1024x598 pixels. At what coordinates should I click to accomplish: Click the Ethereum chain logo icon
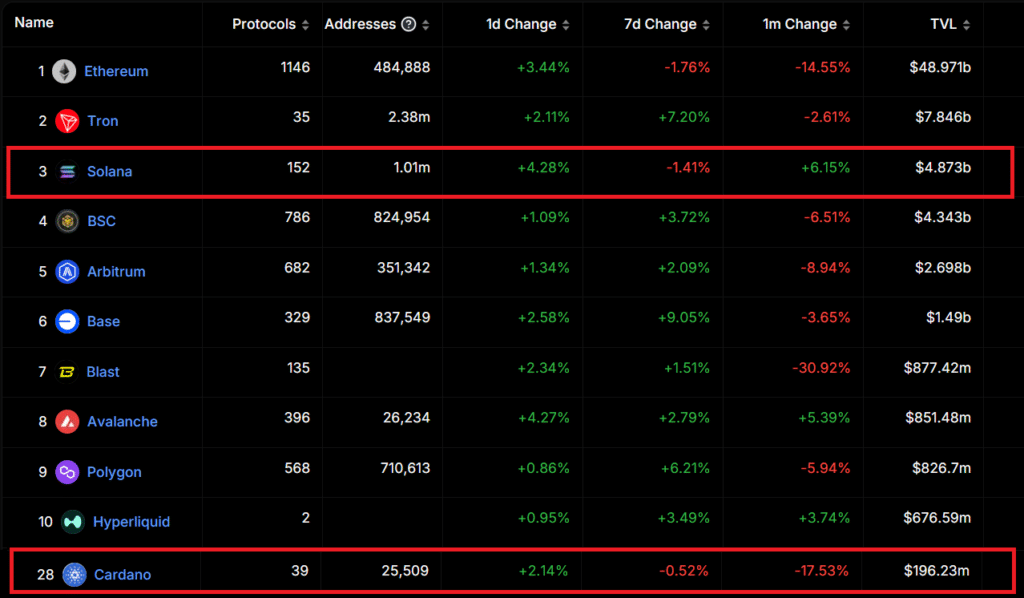point(65,71)
